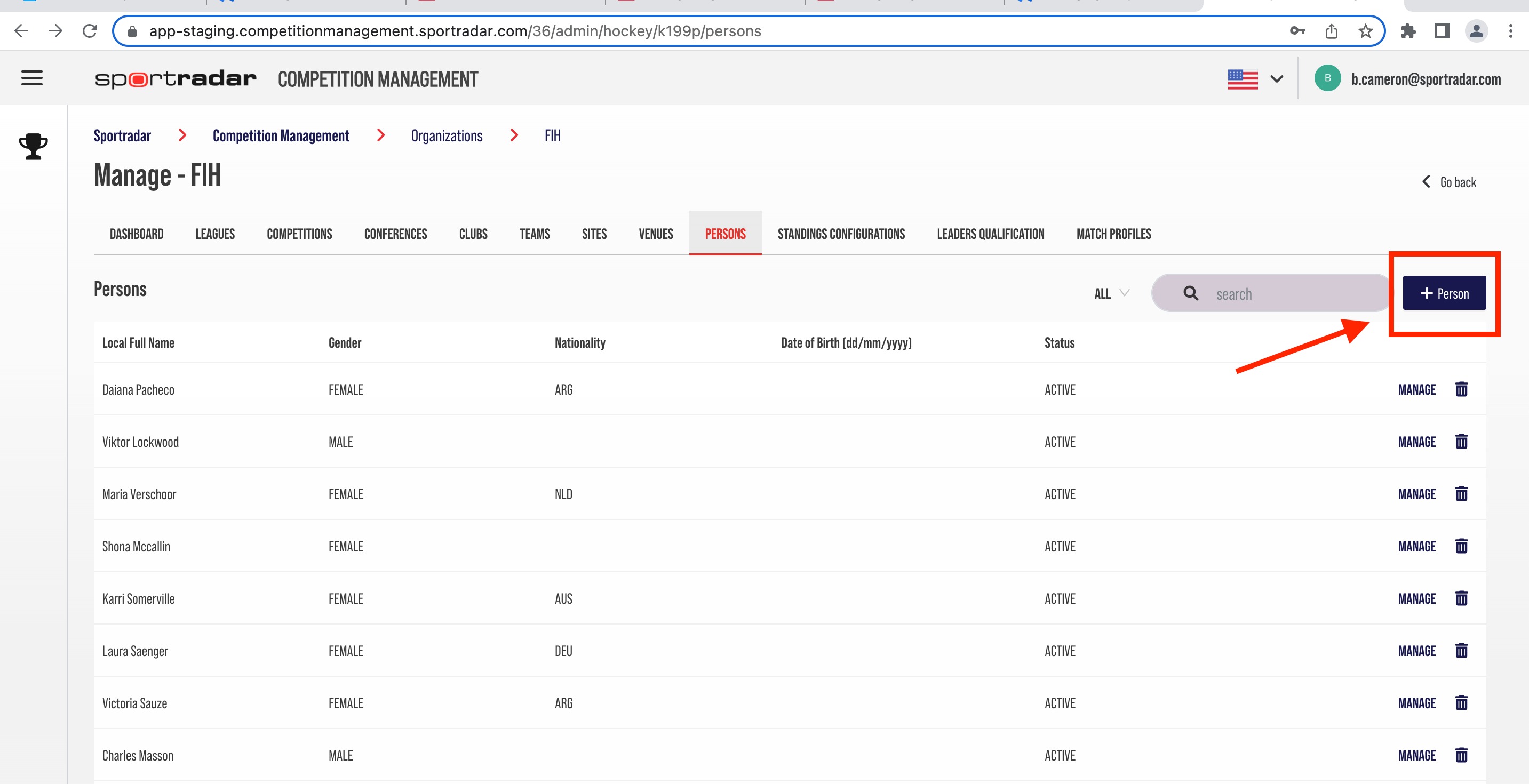The width and height of the screenshot is (1529, 784).
Task: Click the Gender column header
Action: [x=345, y=342]
